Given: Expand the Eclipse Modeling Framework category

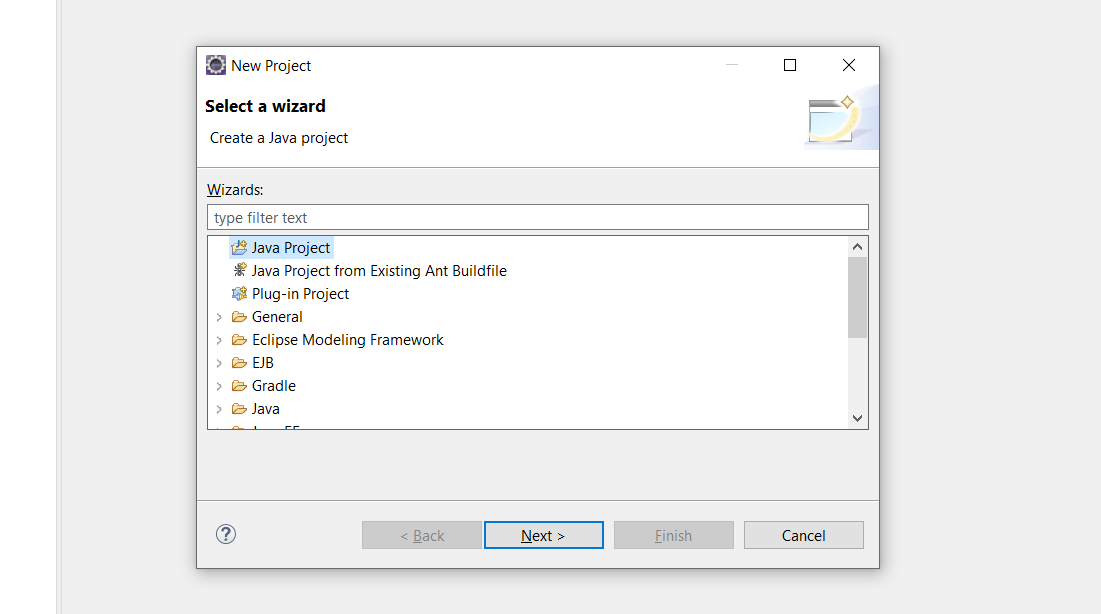Looking at the screenshot, I should coord(219,340).
